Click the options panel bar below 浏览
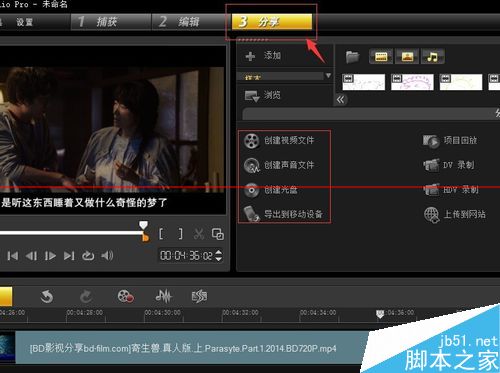Viewport: 500px width, 373px height. pos(370,114)
